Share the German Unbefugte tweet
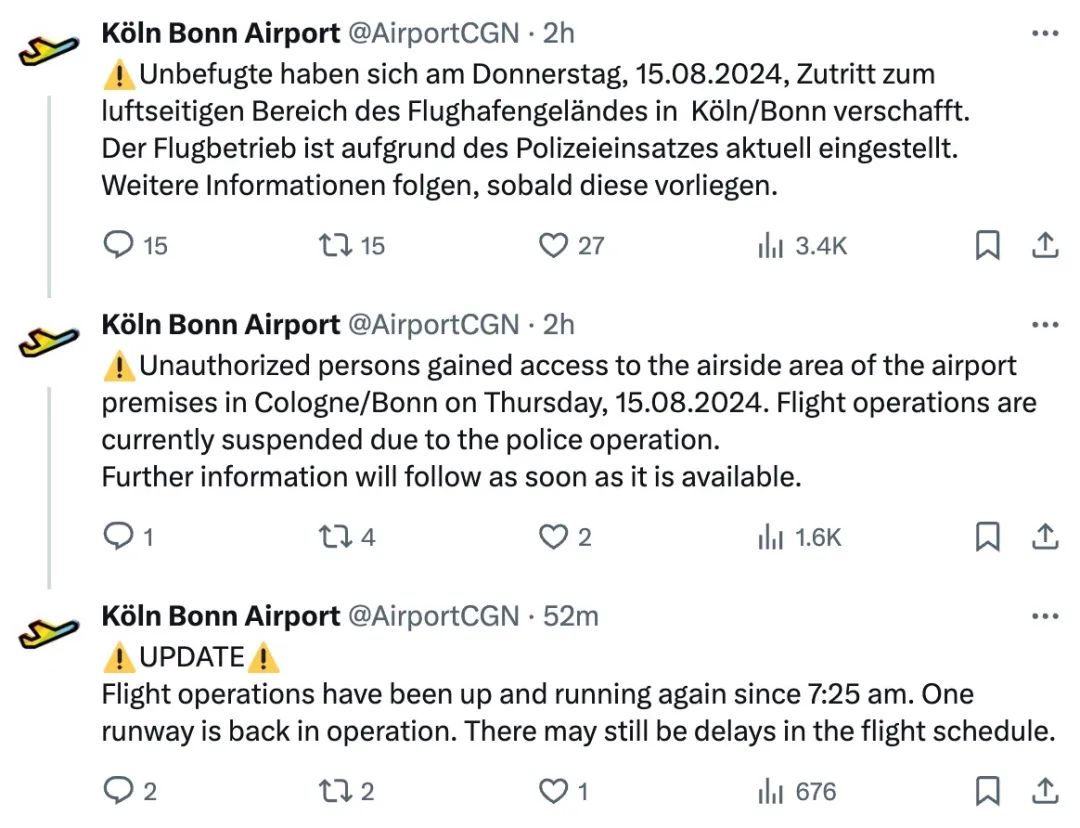1080x828 pixels. pos(1044,245)
